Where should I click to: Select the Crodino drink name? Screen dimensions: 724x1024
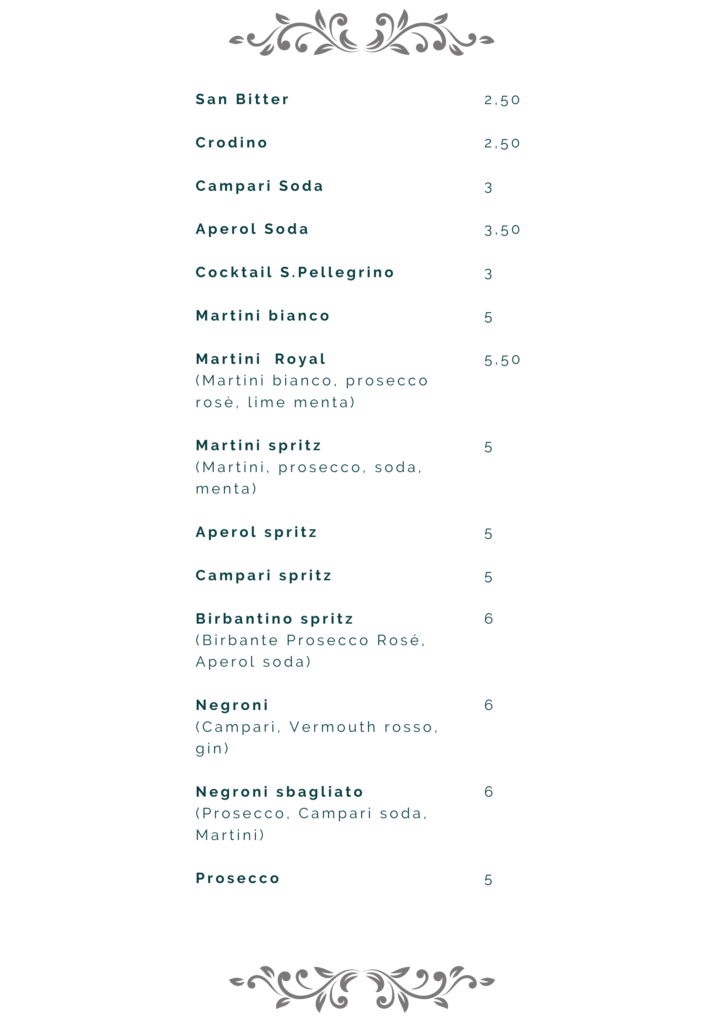(x=232, y=142)
